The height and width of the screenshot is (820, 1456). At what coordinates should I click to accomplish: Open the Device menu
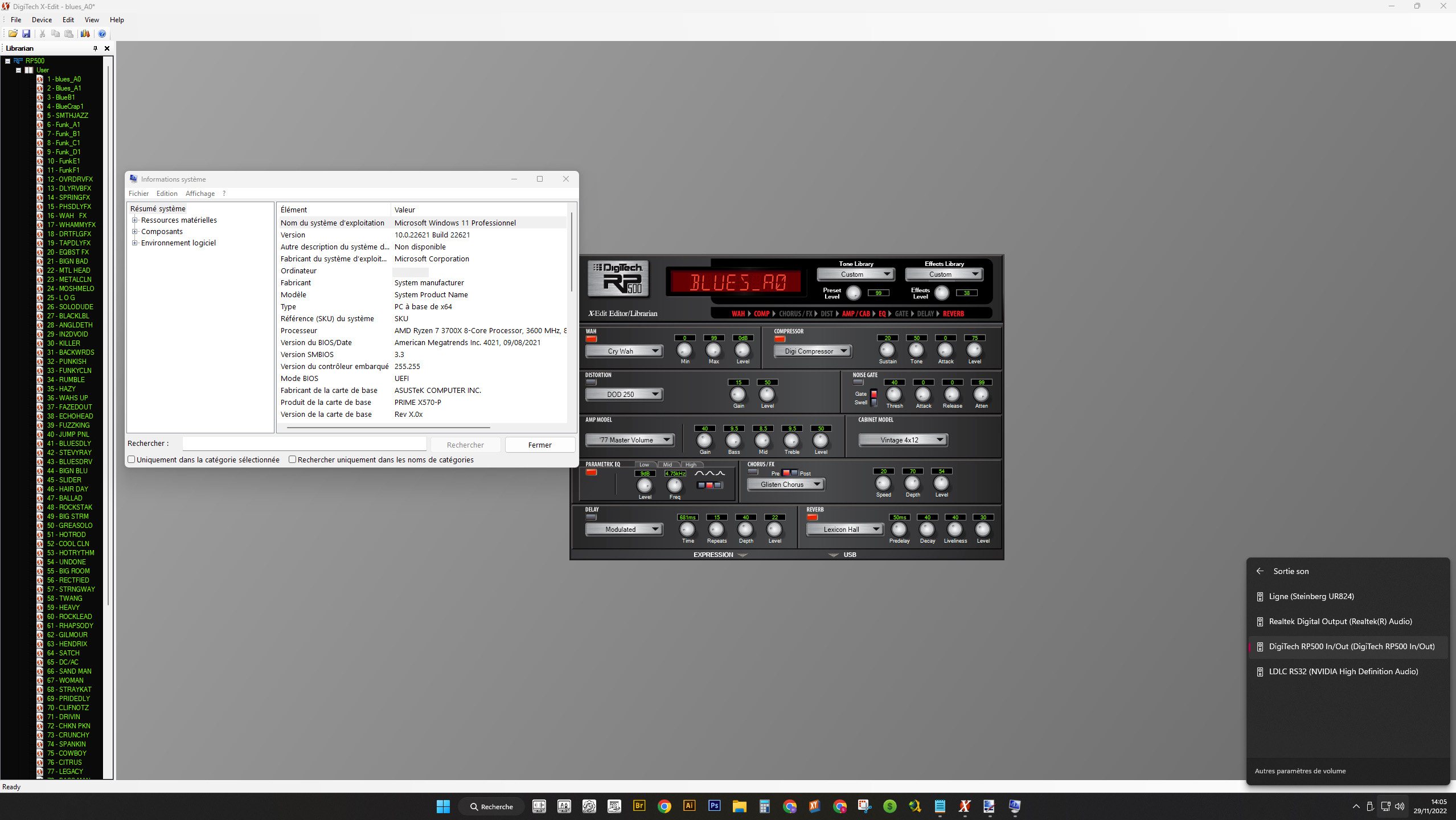42,20
